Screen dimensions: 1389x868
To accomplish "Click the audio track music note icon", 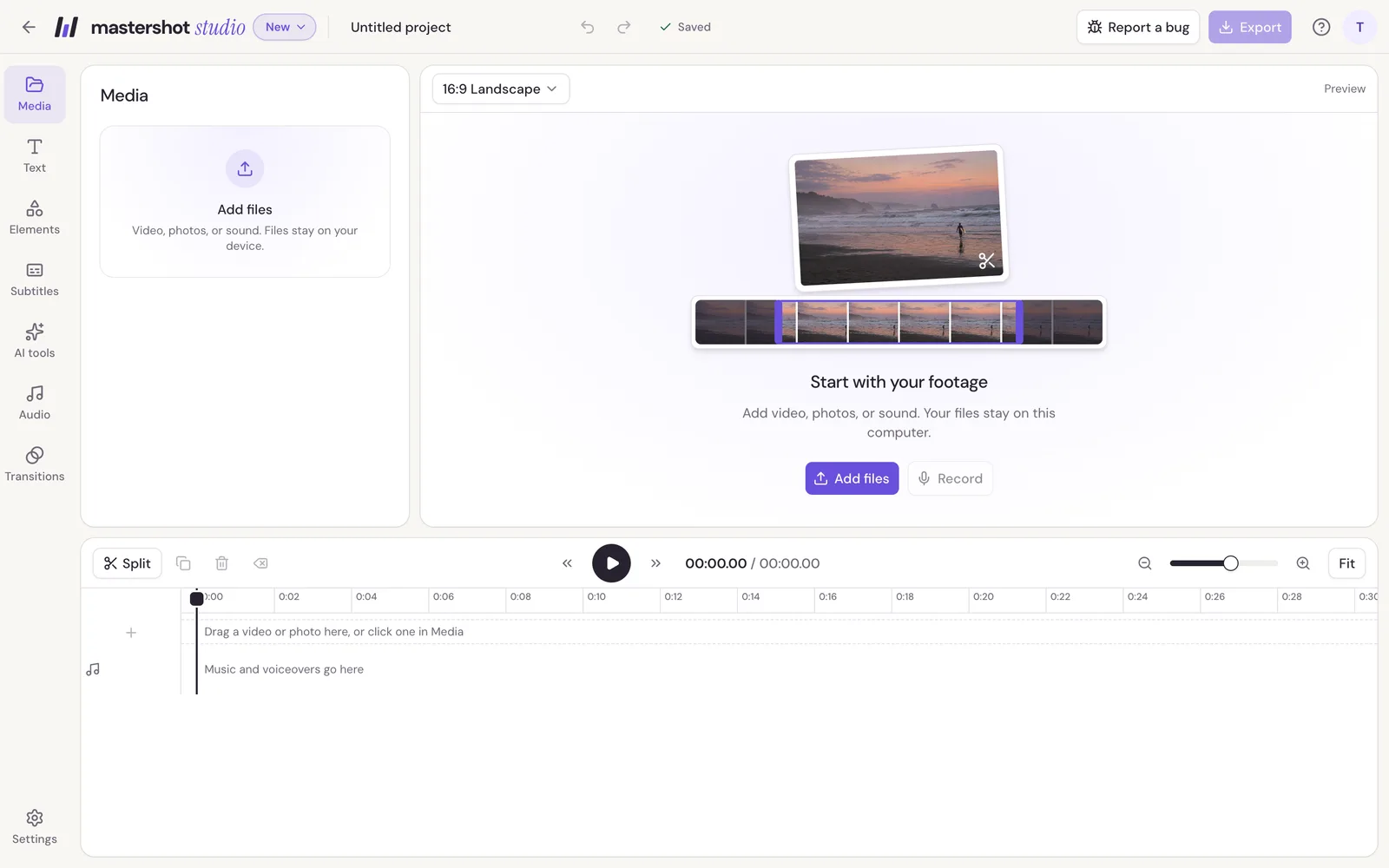I will coord(93,669).
